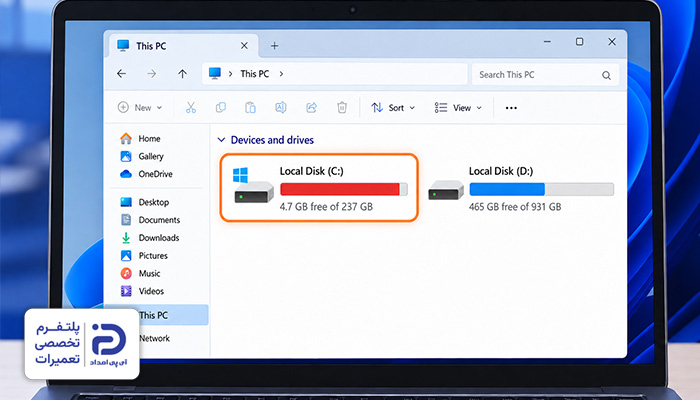700x400 pixels.
Task: Add a new tab with plus button
Action: point(275,46)
